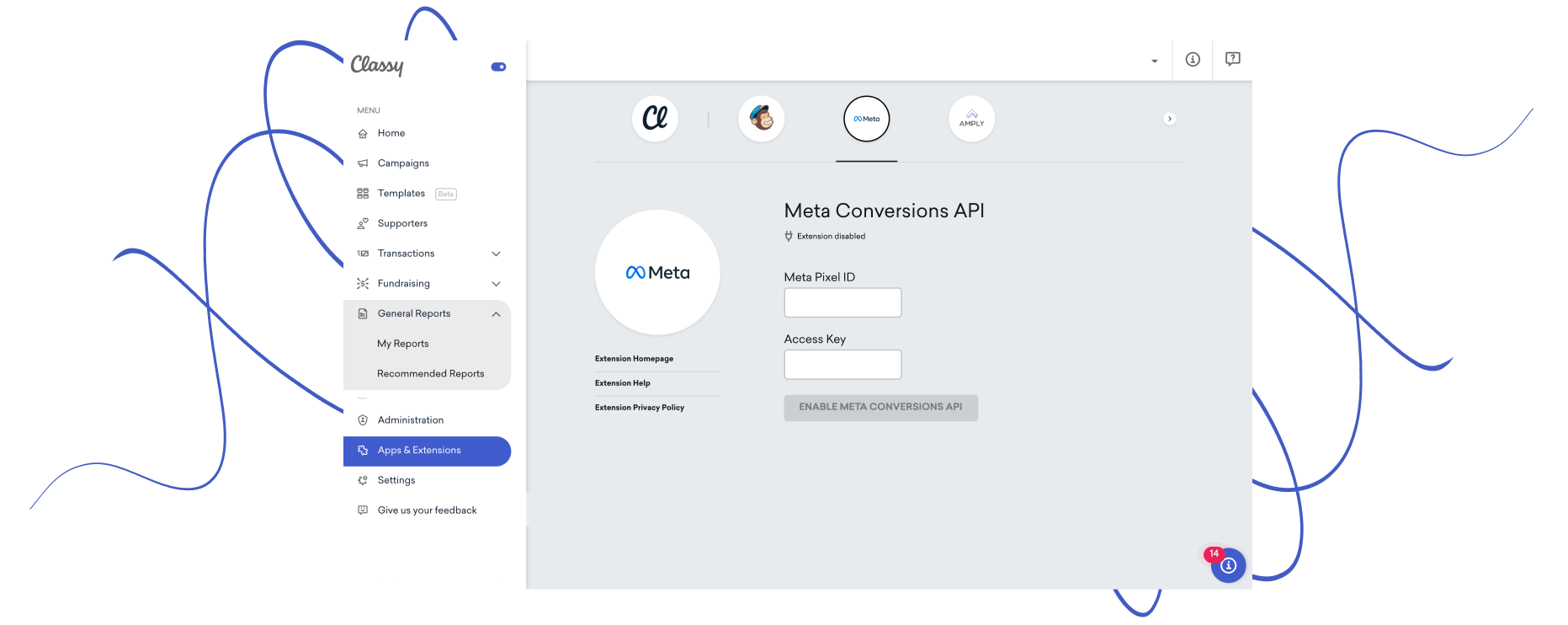Click the info circle icon in header
The image size is (1568, 625).
(1193, 59)
